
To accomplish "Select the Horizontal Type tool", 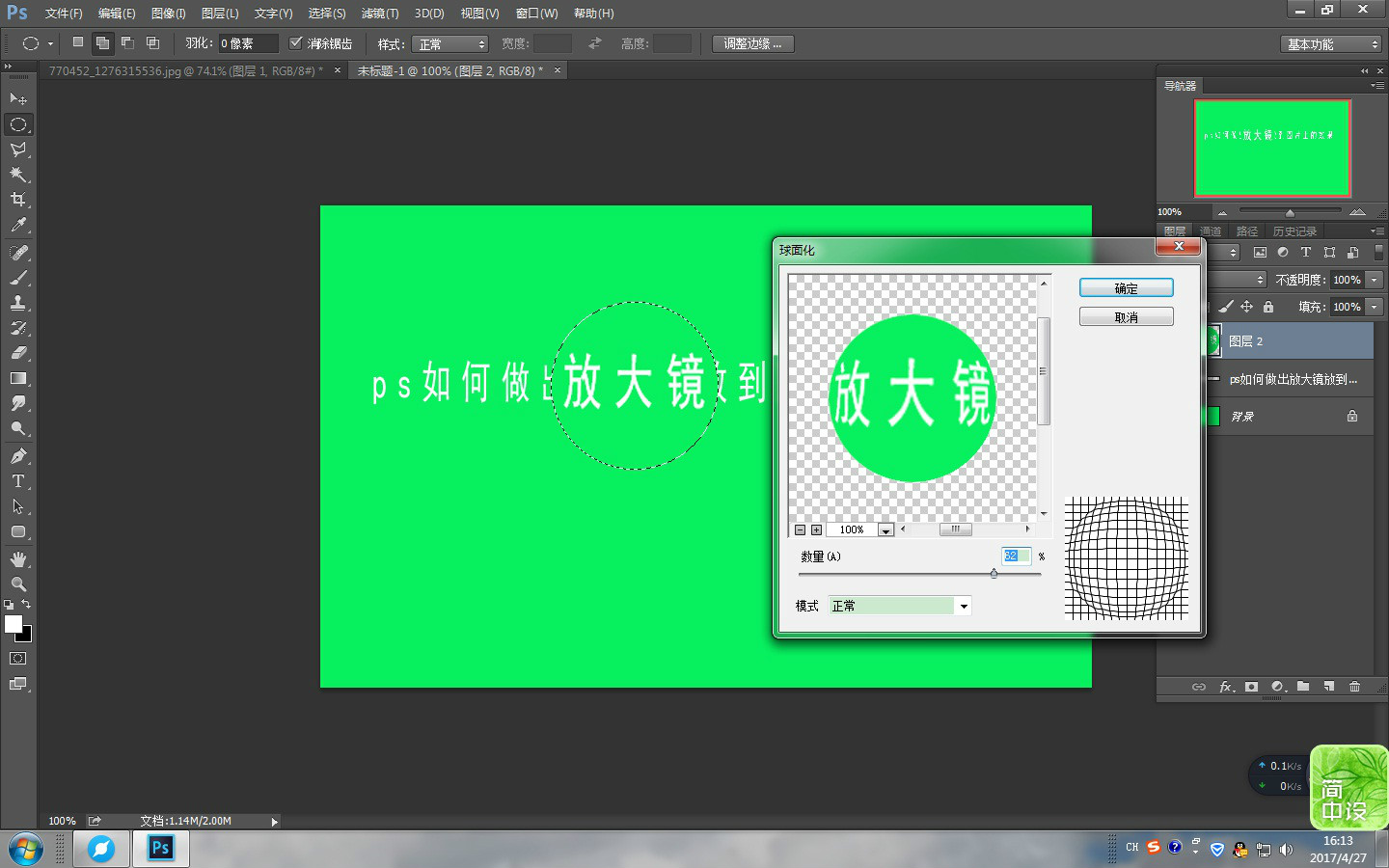I will (x=18, y=481).
